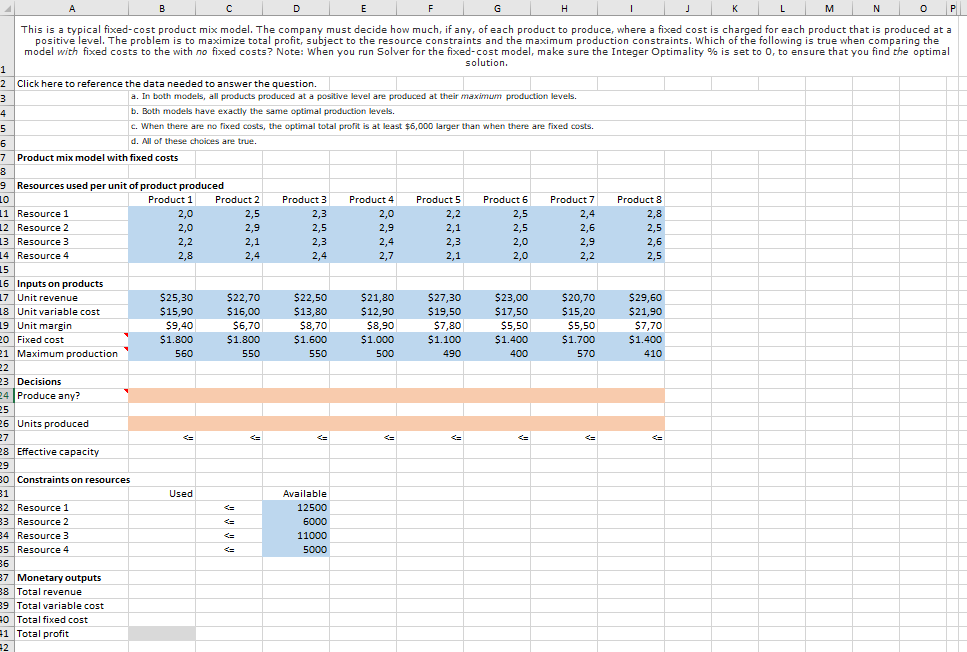Click the red comment marker beside Maximum production

point(127,350)
